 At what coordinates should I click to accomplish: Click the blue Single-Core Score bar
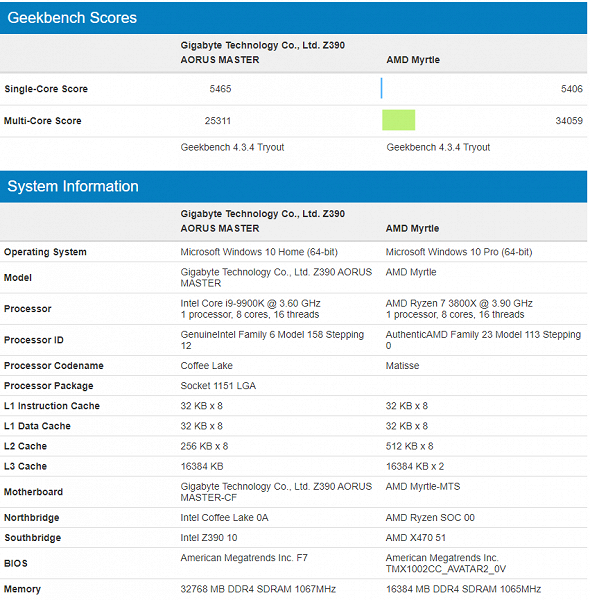(381, 88)
